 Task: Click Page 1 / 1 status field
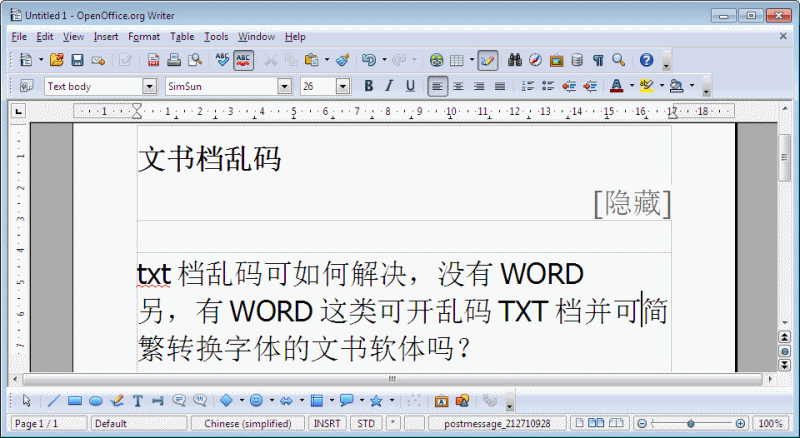tap(49, 424)
